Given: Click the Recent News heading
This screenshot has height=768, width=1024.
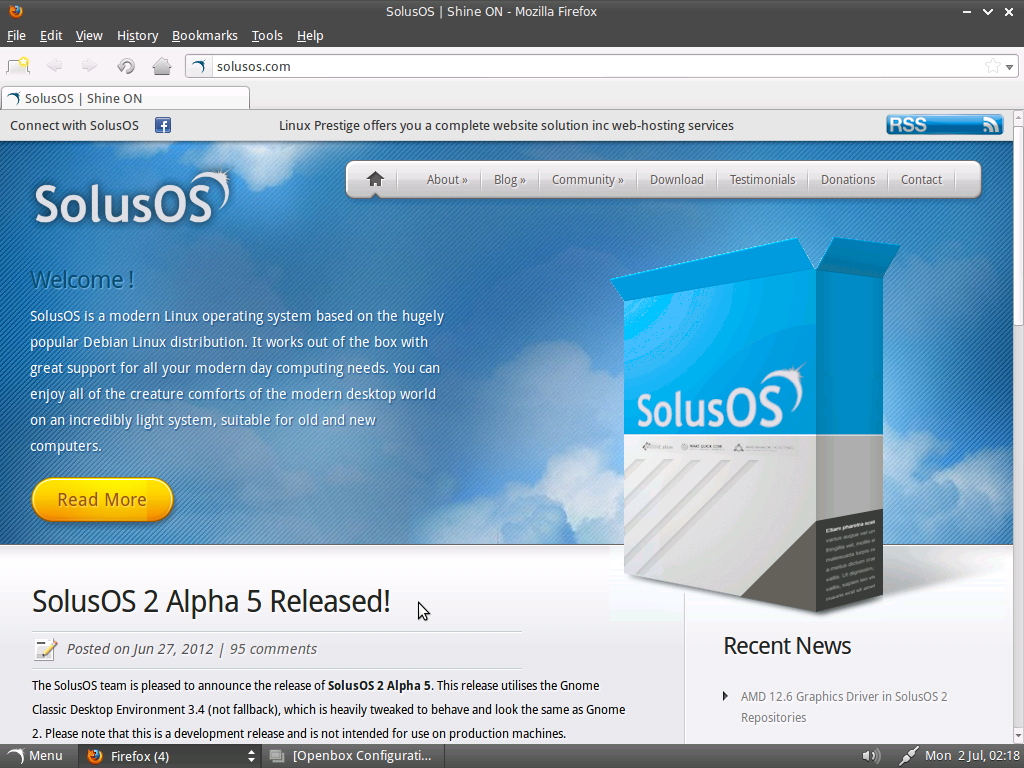Looking at the screenshot, I should point(787,646).
